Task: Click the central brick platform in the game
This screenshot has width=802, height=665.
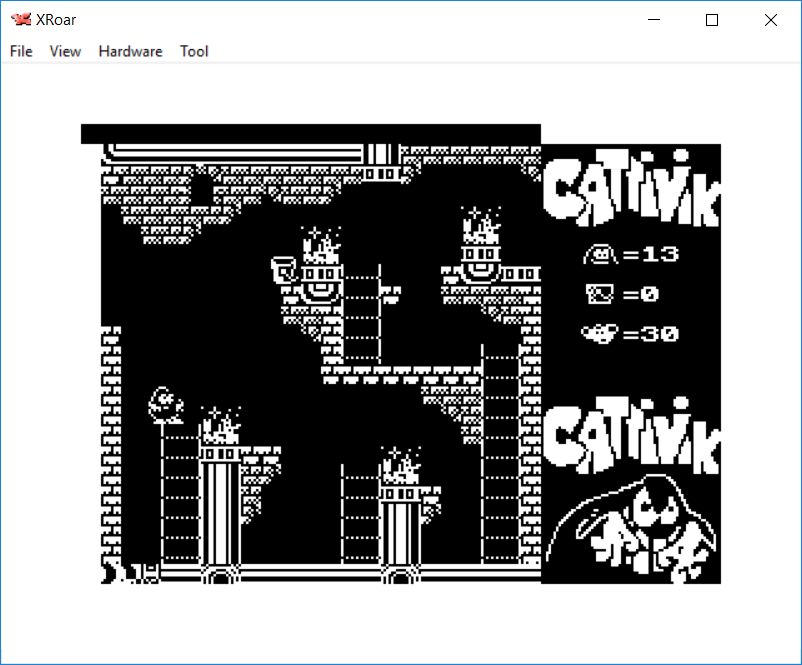Action: coord(400,375)
